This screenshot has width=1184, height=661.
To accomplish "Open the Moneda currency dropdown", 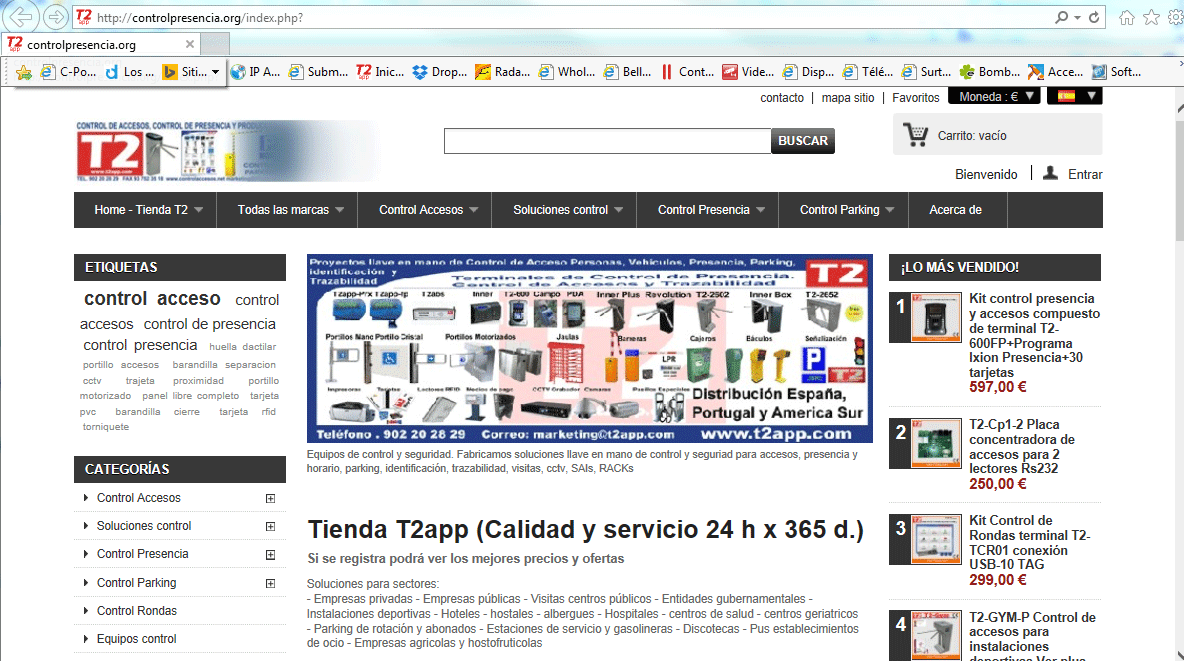I will [x=995, y=96].
